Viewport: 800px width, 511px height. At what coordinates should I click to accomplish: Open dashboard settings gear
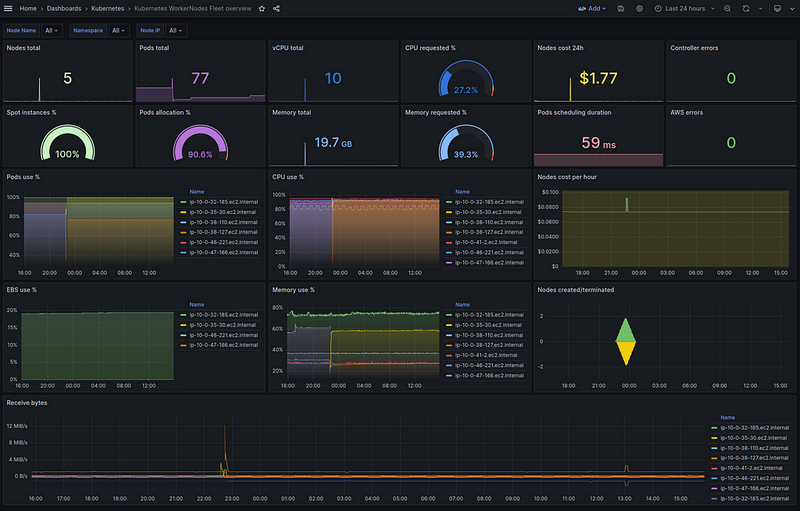[639, 8]
